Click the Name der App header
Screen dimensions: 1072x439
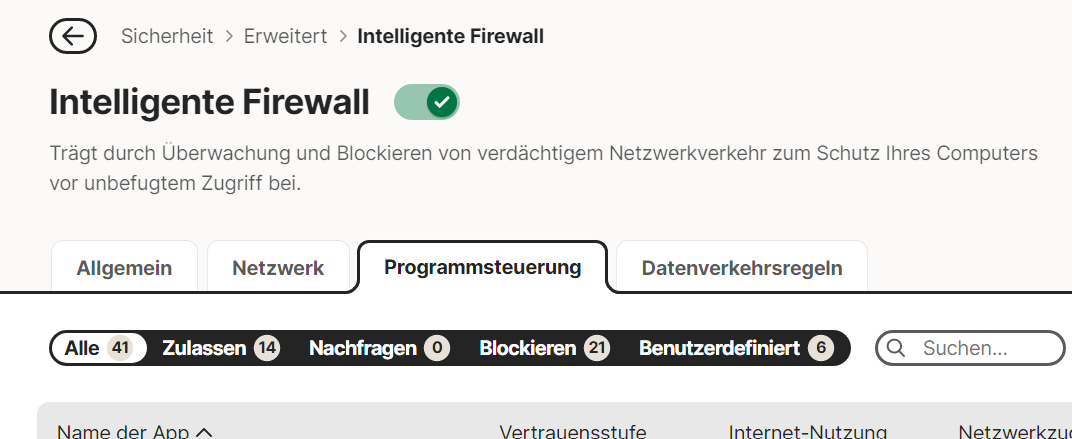(123, 432)
